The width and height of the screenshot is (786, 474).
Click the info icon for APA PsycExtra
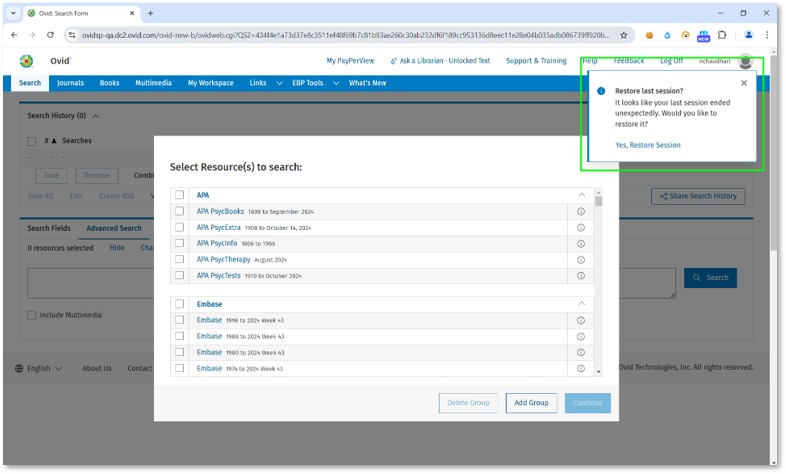click(580, 227)
